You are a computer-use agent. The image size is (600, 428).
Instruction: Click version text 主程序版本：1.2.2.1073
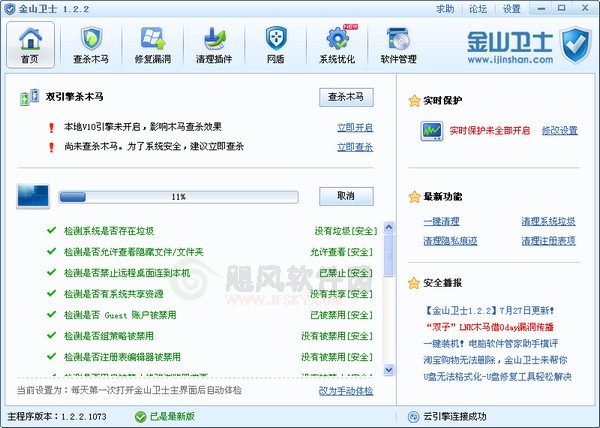point(57,417)
